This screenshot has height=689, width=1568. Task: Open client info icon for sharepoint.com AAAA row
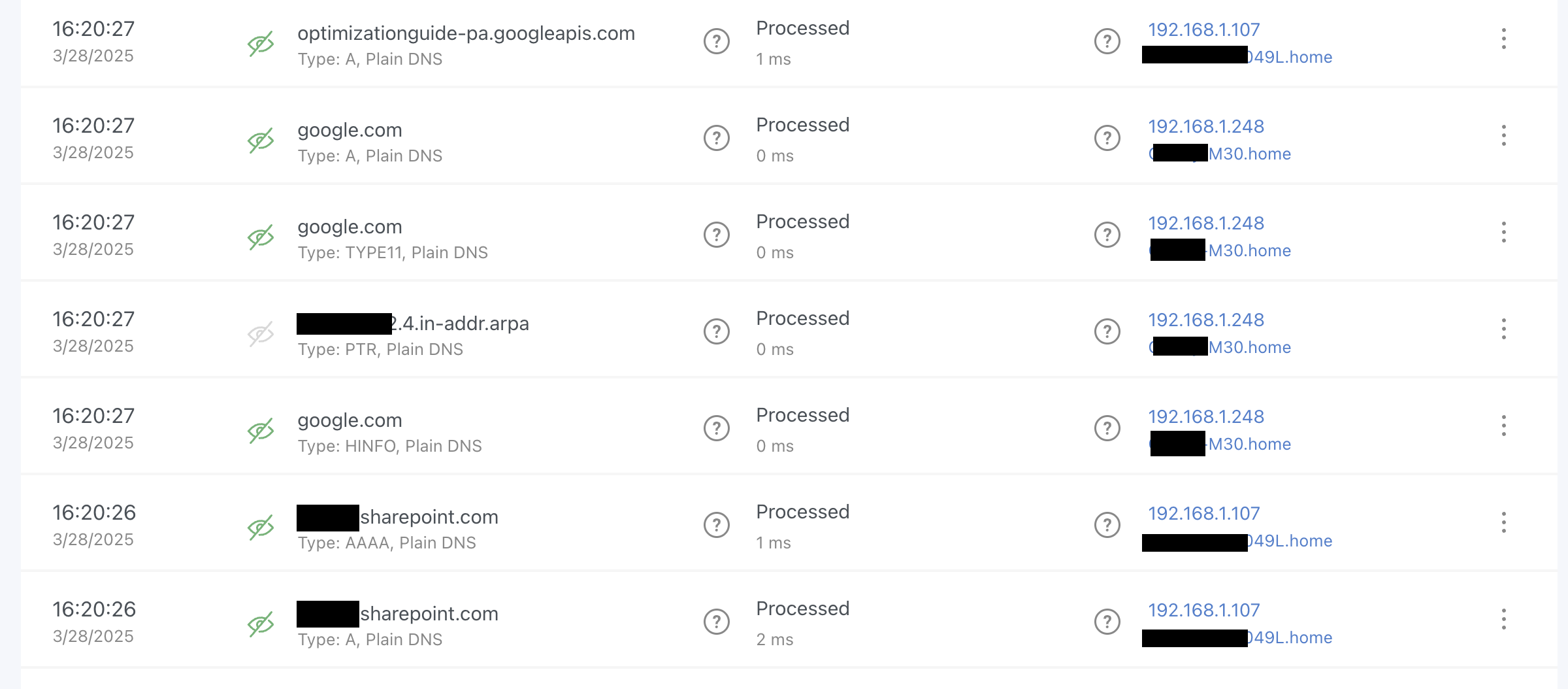tap(1107, 526)
